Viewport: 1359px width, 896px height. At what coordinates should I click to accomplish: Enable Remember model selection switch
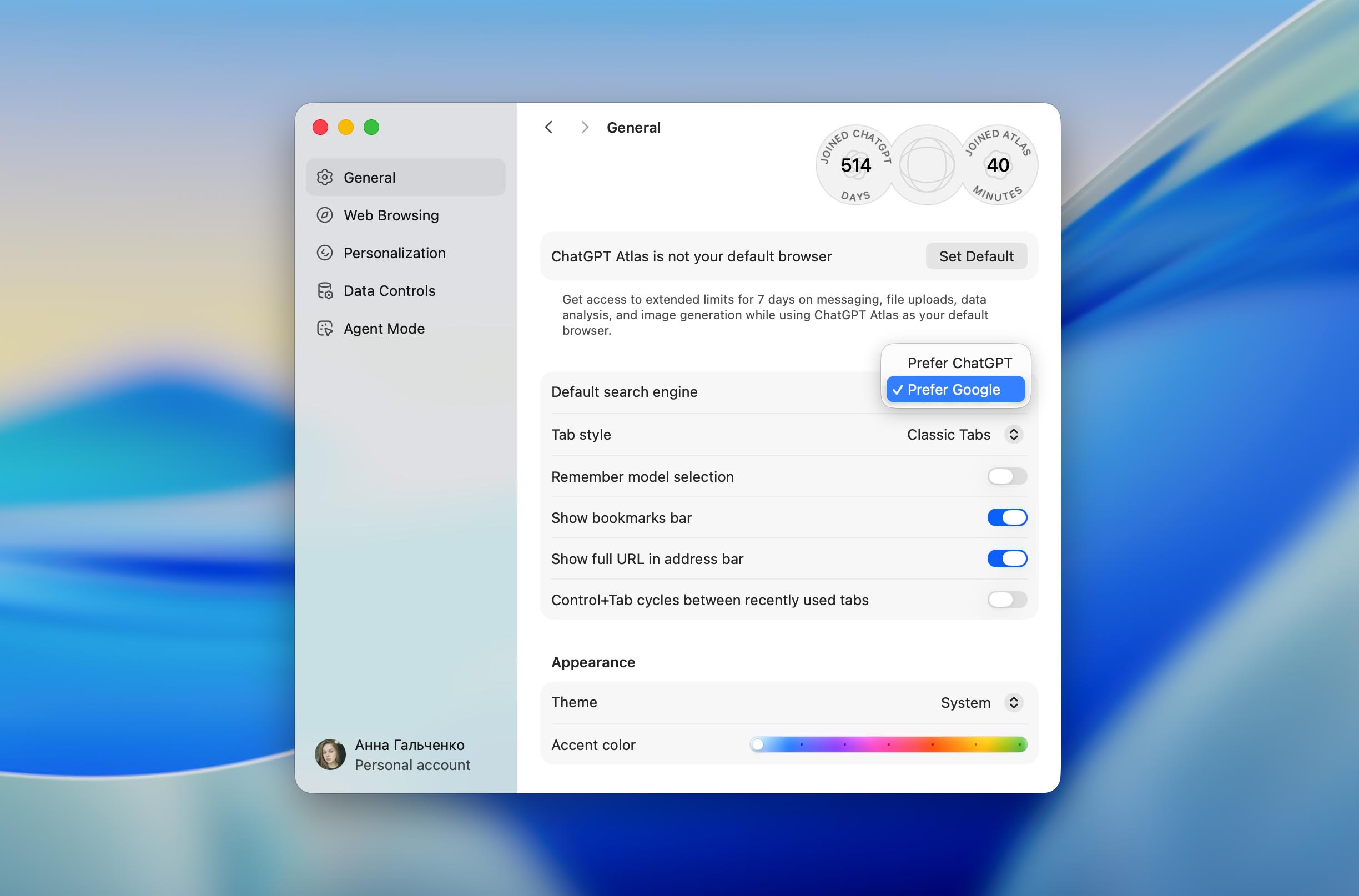click(1006, 476)
